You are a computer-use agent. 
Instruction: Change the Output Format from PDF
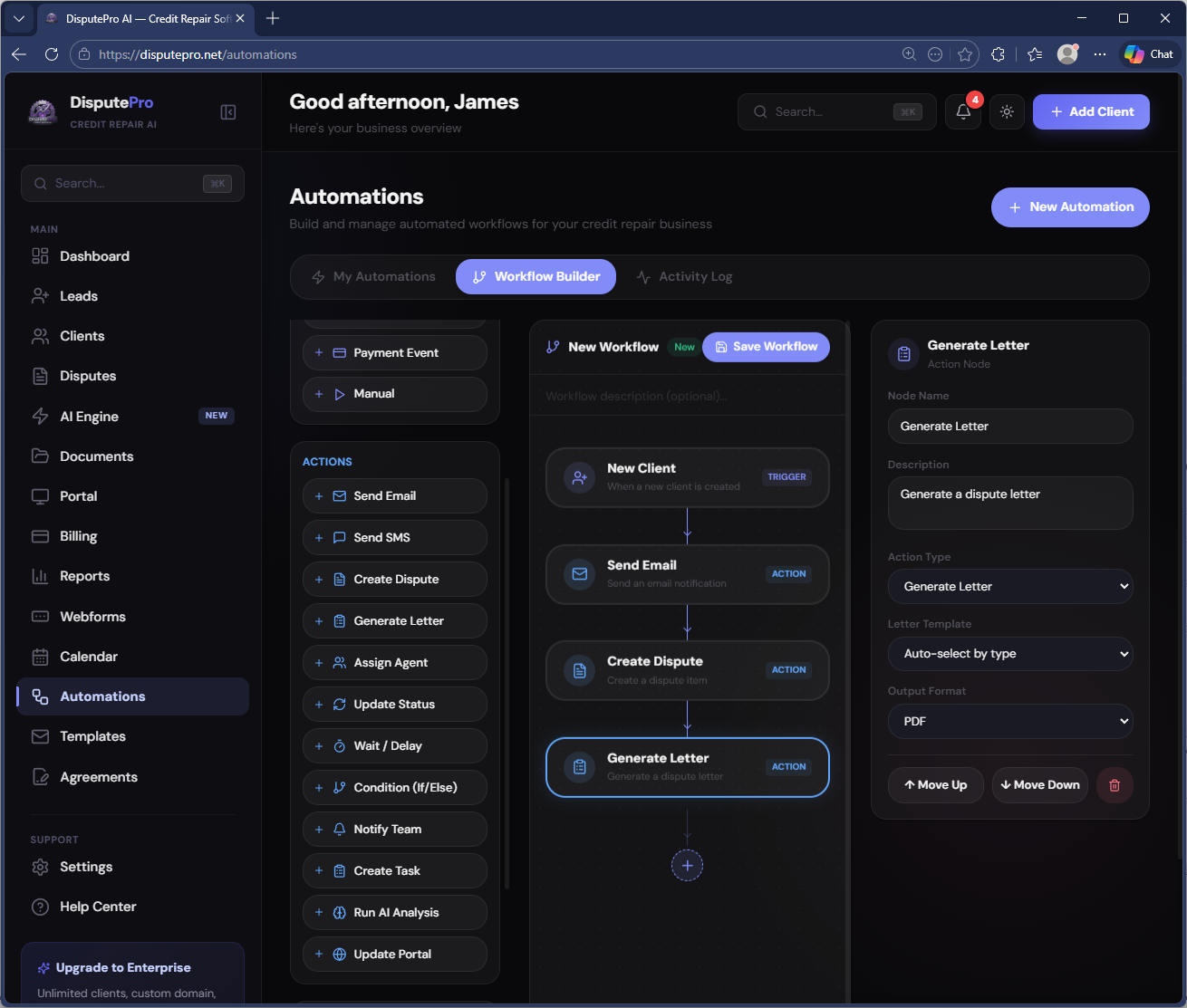(x=1009, y=721)
